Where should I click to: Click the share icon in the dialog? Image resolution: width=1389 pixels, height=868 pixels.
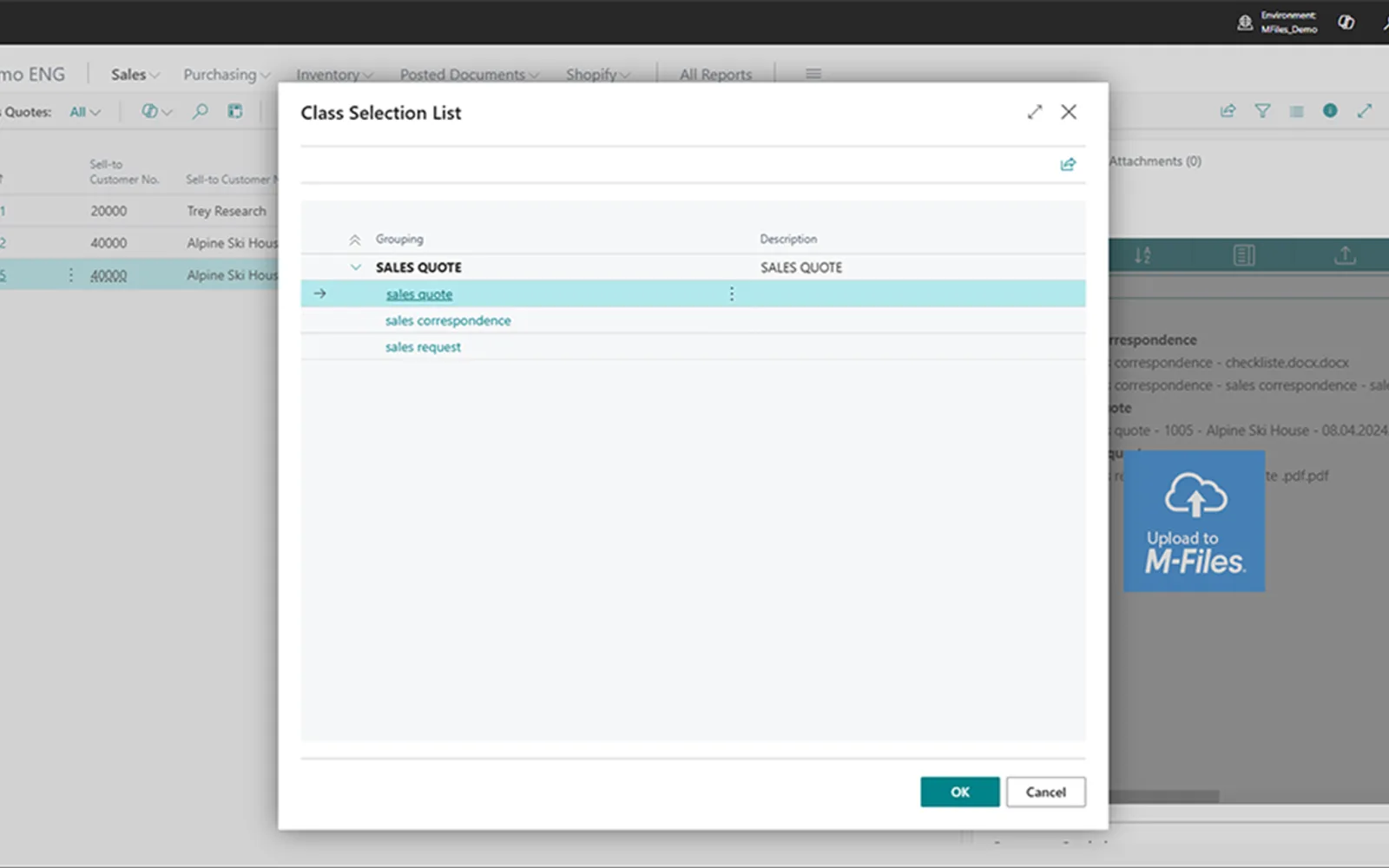(1068, 164)
